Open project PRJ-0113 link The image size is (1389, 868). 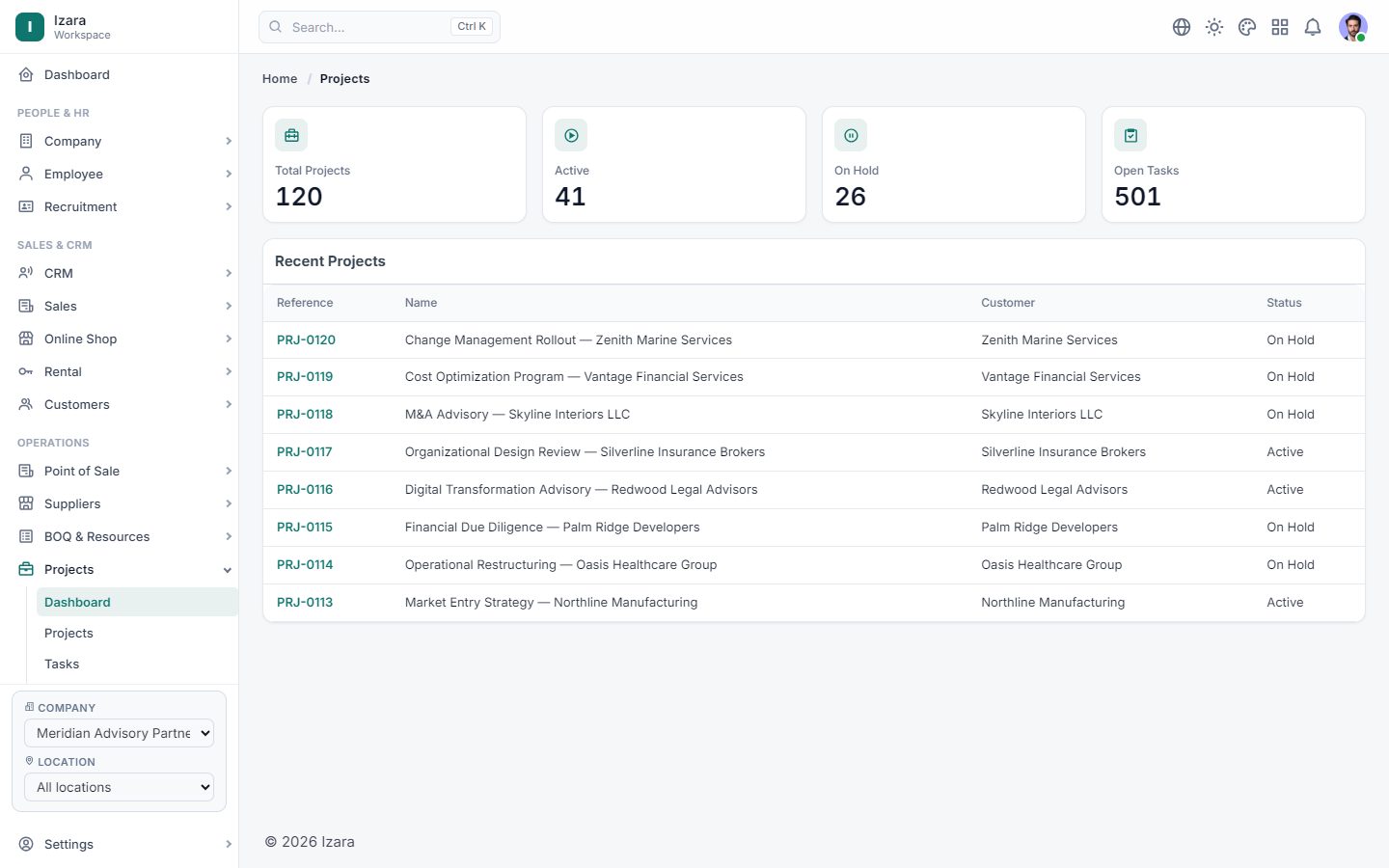tap(304, 602)
